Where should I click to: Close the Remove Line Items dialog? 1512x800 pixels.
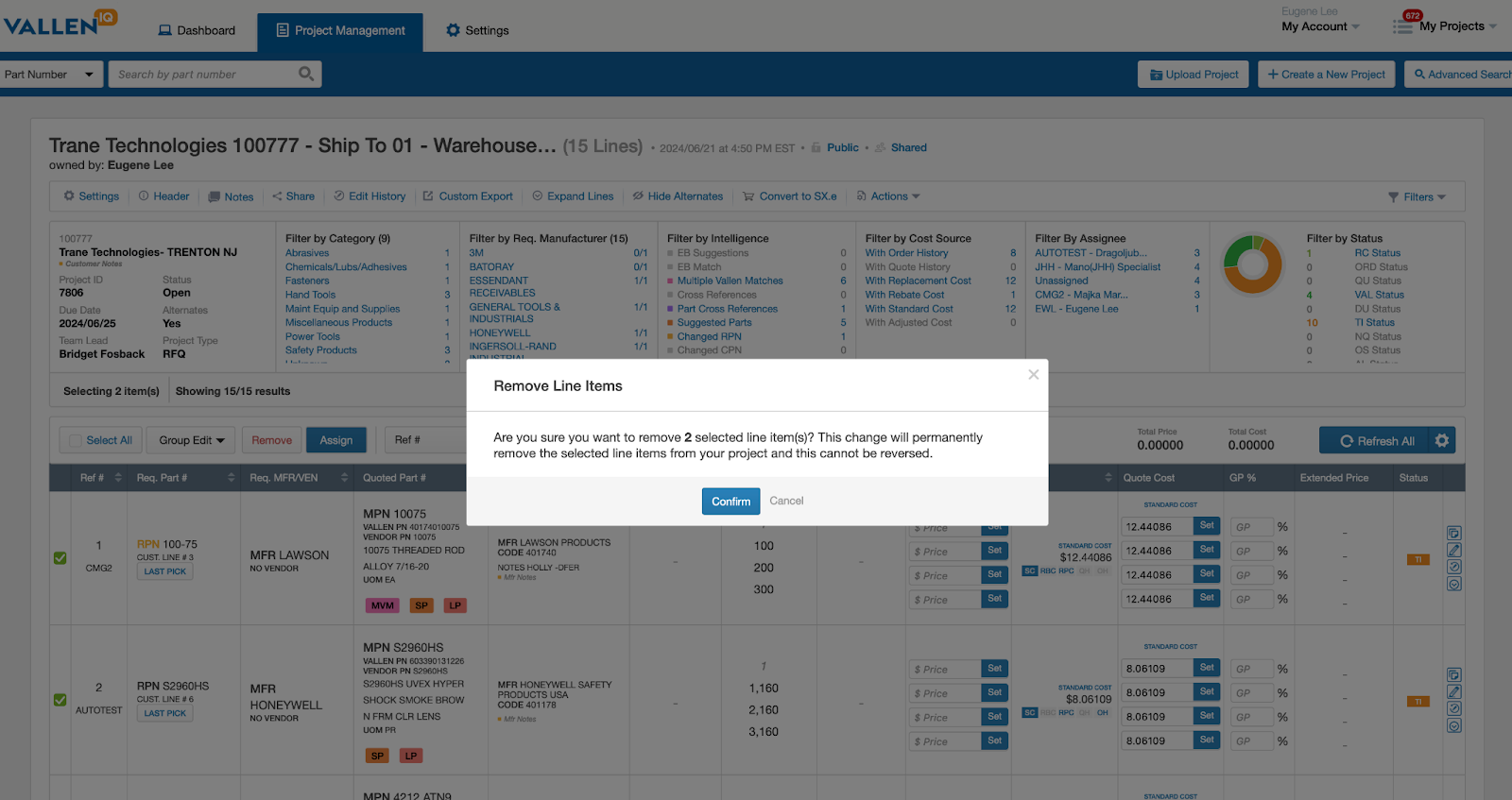1033,375
